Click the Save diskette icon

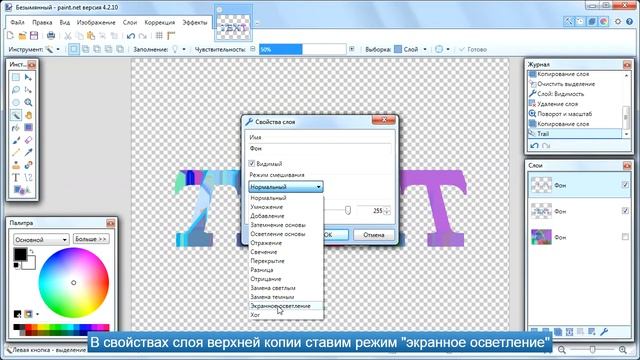coord(34,36)
